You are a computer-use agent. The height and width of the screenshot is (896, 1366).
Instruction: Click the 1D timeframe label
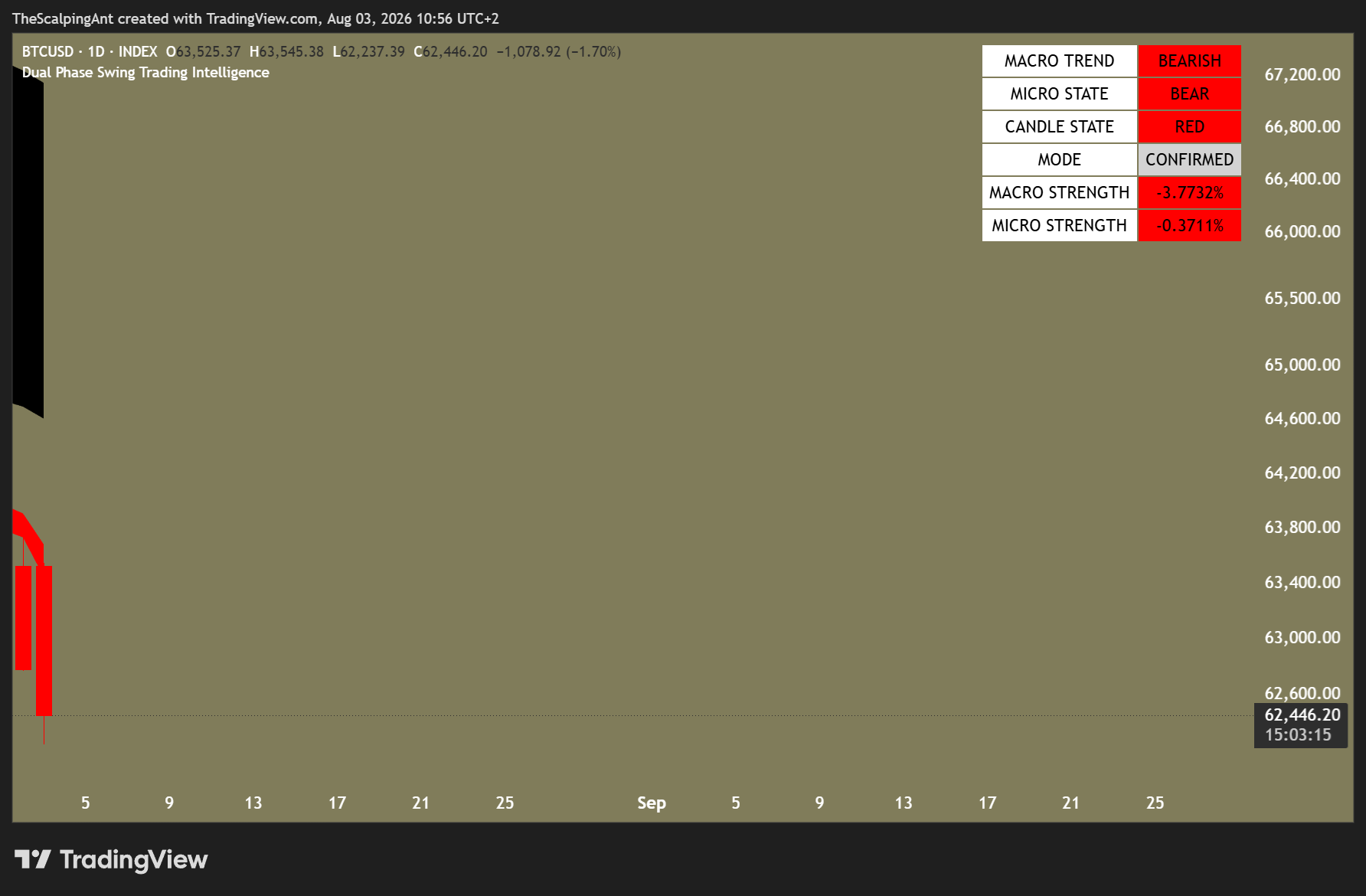pyautogui.click(x=96, y=51)
